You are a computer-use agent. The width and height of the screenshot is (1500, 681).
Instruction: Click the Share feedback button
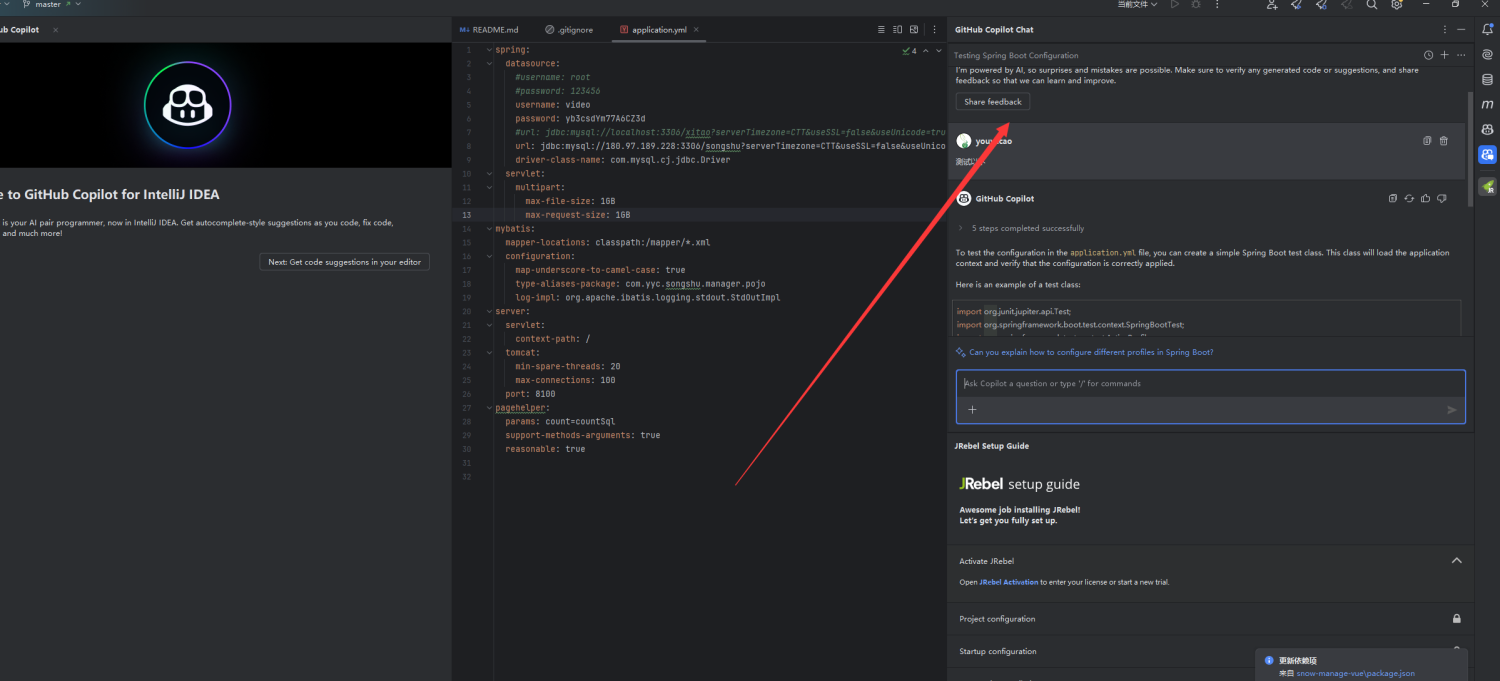992,101
